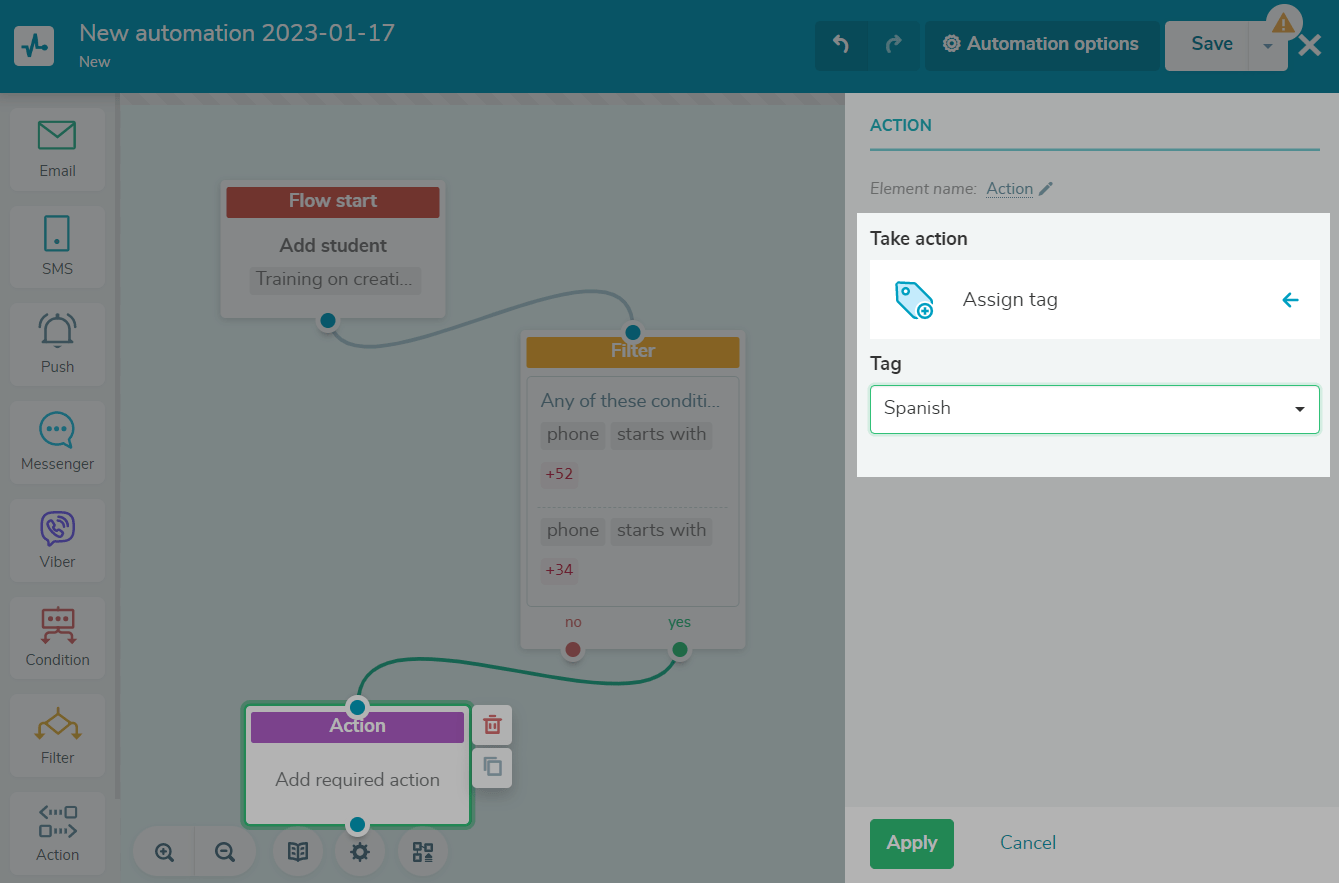Viewport: 1339px width, 883px height.
Task: Select the purple Action block header
Action: pos(357,726)
